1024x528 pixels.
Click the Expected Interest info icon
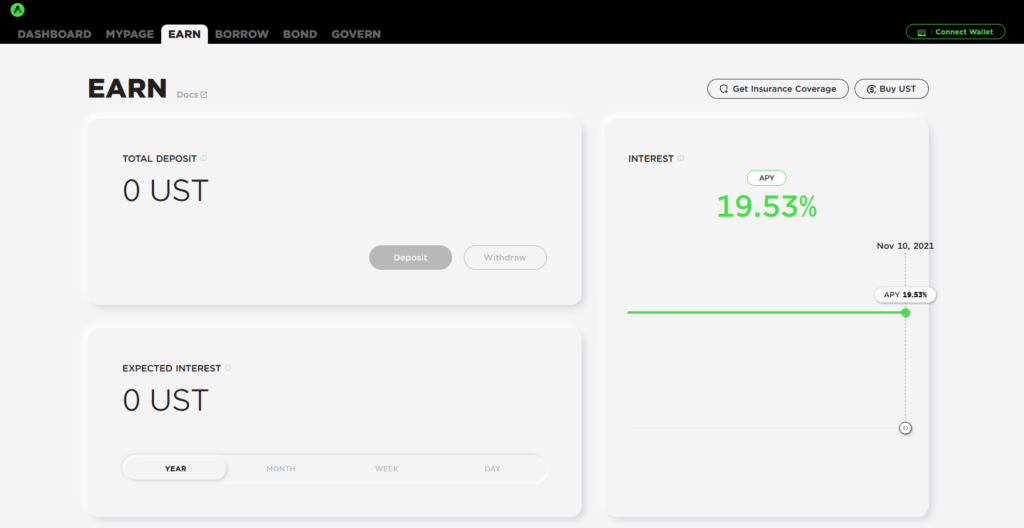click(x=228, y=368)
